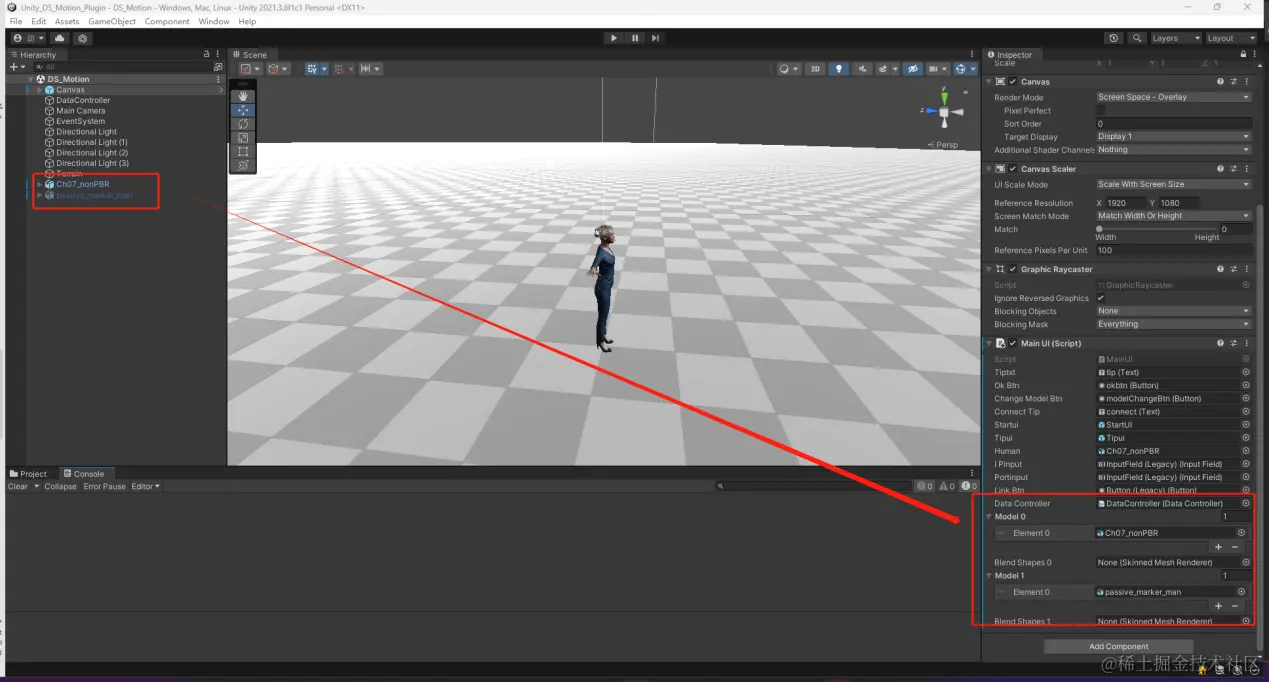
Task: Toggle scene audio
Action: [862, 69]
